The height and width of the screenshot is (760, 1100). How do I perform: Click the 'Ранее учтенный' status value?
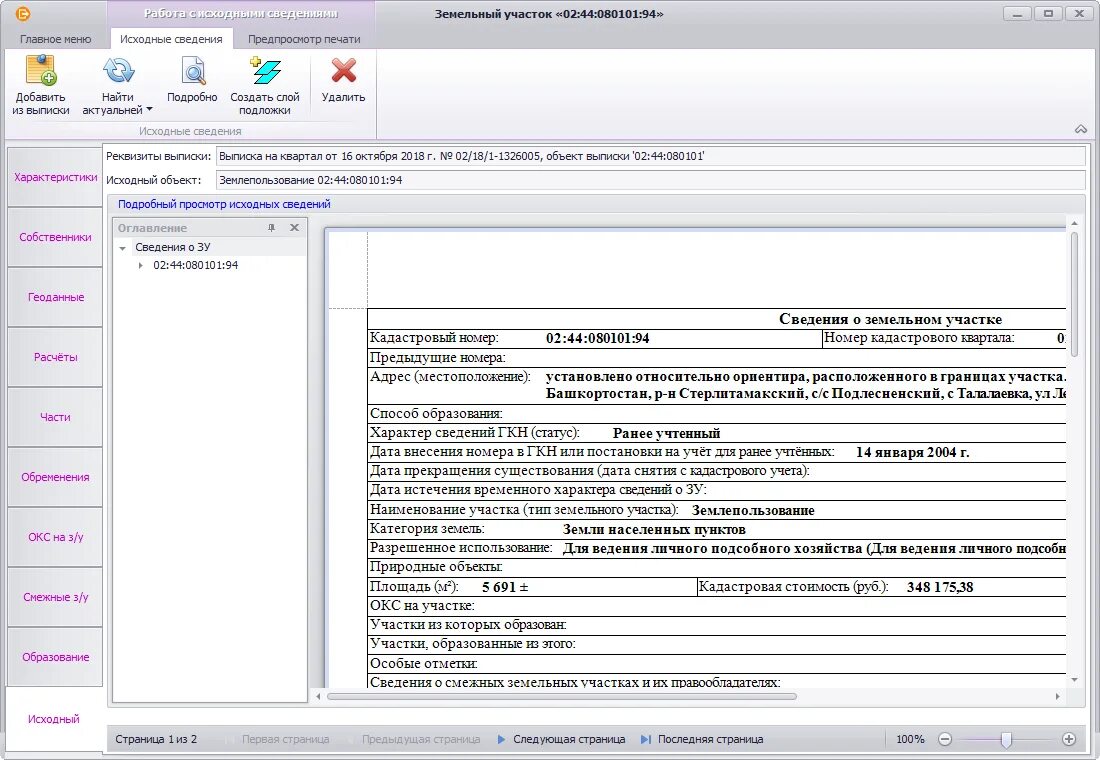tap(666, 434)
